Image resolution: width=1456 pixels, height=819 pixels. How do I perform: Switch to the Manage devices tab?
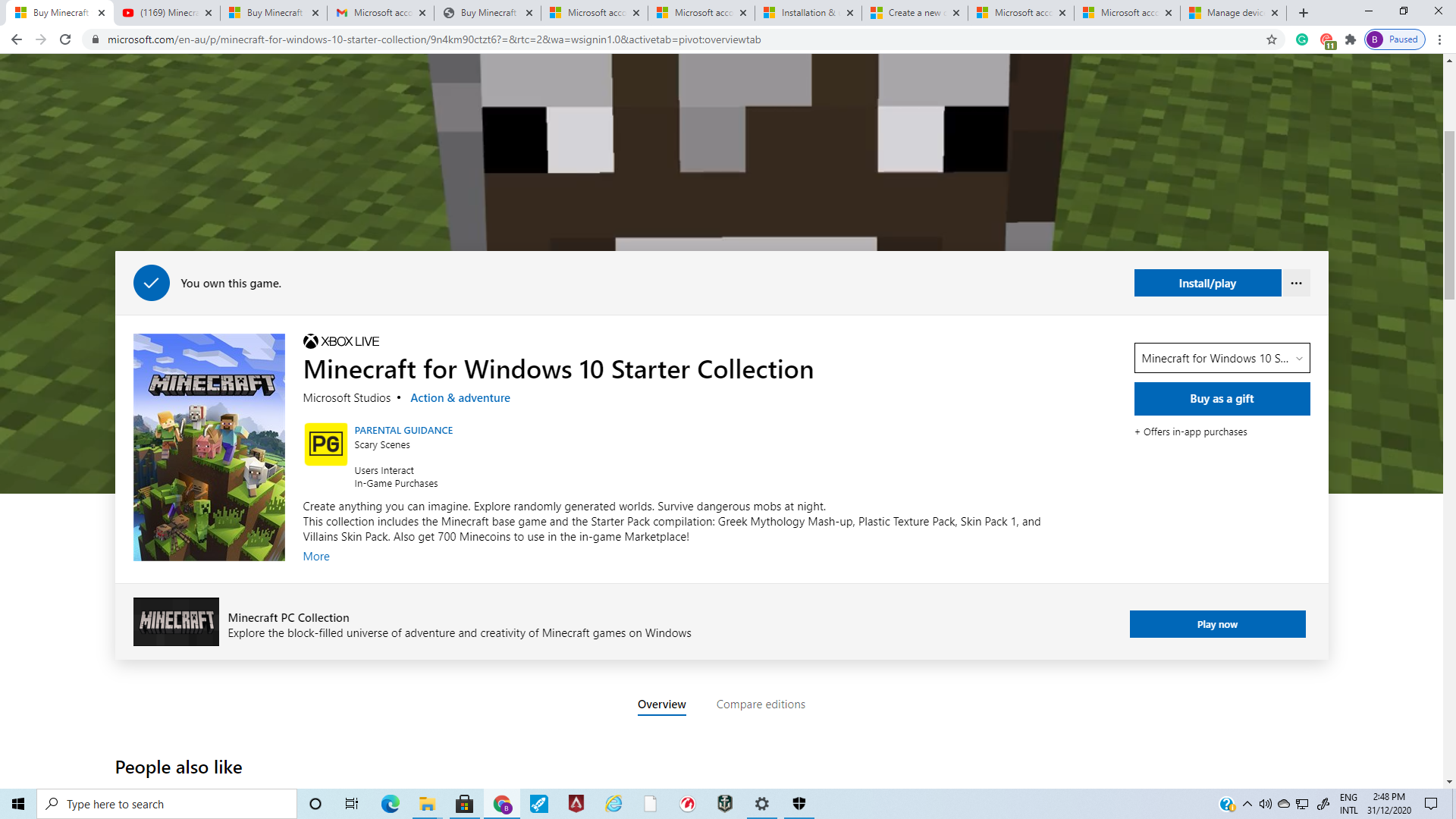tap(1234, 13)
